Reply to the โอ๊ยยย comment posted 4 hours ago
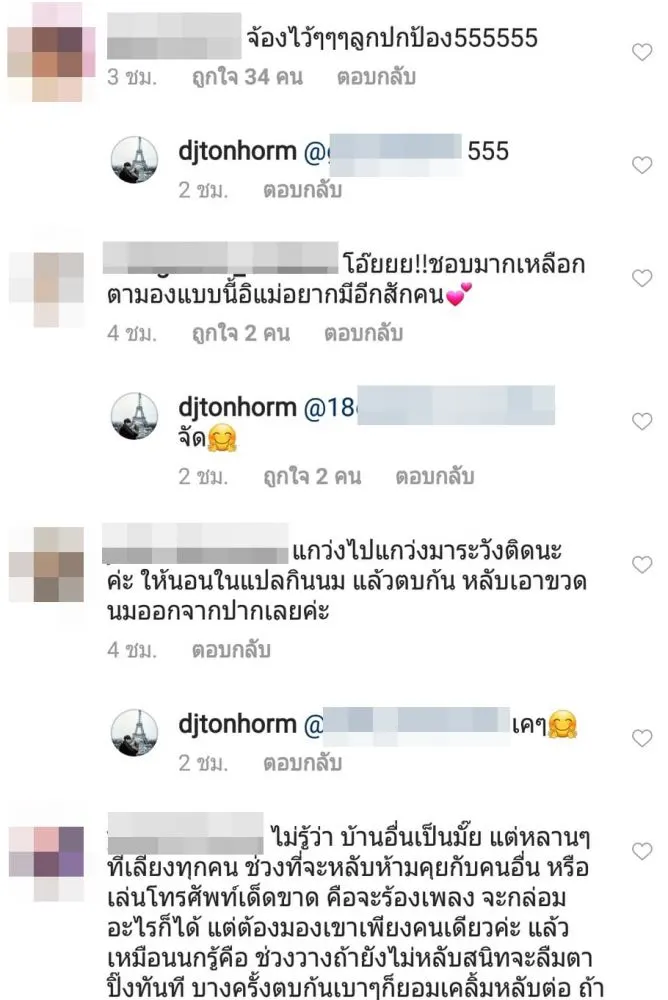 (364, 333)
